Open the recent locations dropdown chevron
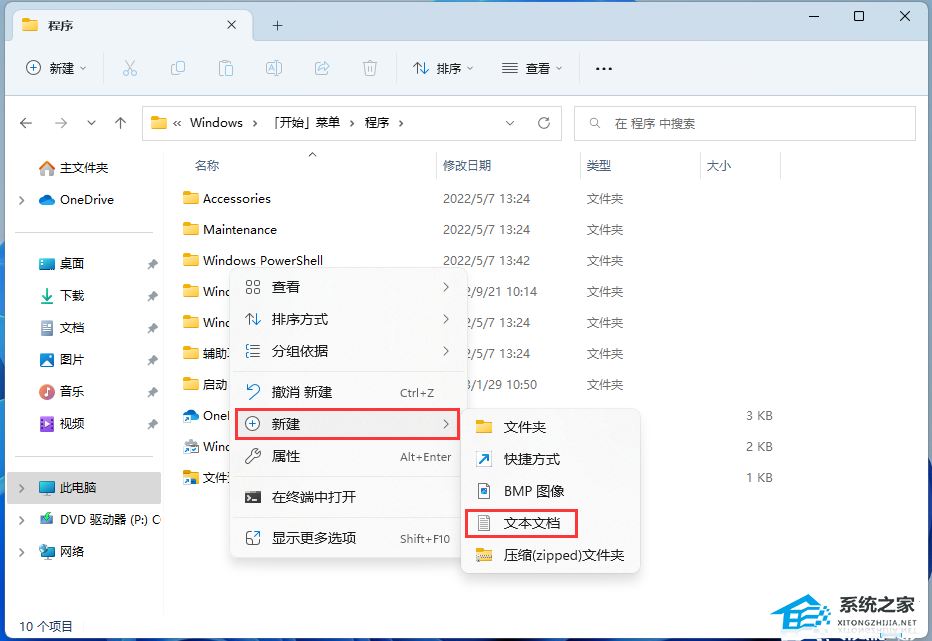 click(x=91, y=123)
